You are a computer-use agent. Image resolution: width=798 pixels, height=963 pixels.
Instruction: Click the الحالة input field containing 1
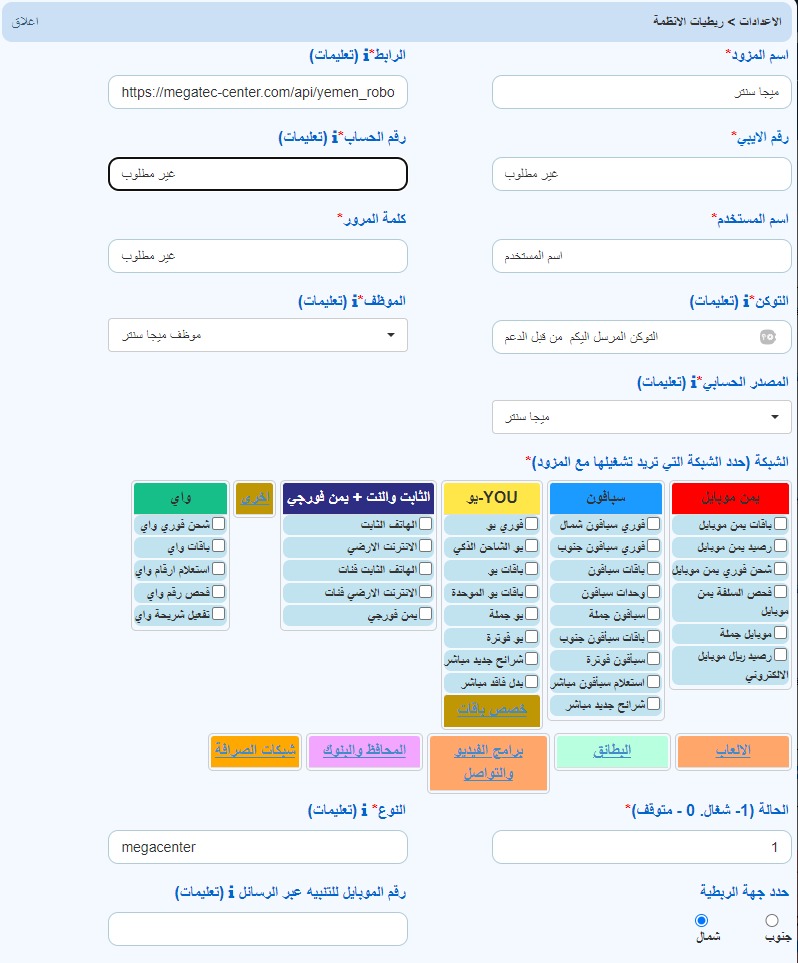pyautogui.click(x=641, y=847)
